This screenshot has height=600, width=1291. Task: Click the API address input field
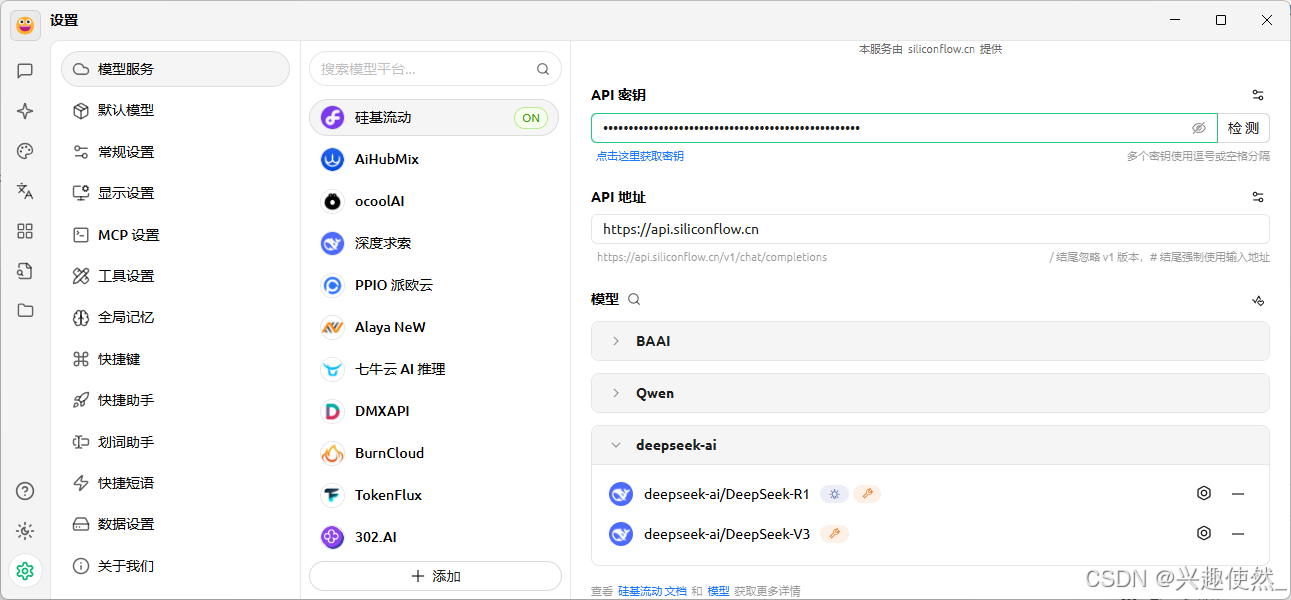[x=930, y=229]
